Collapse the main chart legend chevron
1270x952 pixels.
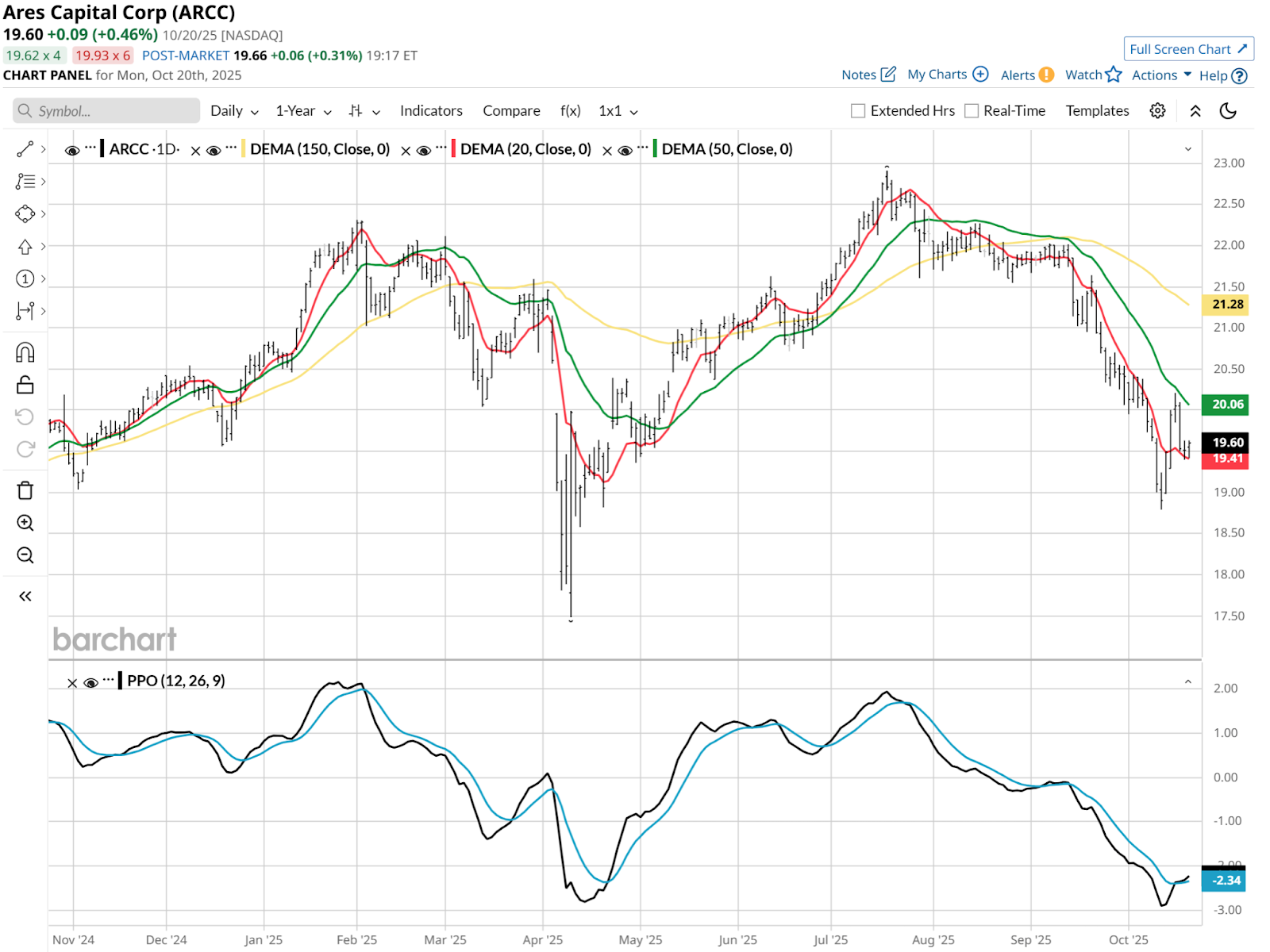(x=1188, y=149)
